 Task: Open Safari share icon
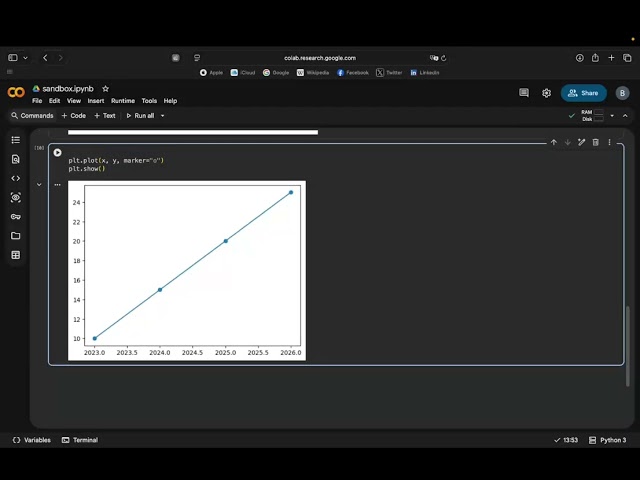click(595, 58)
